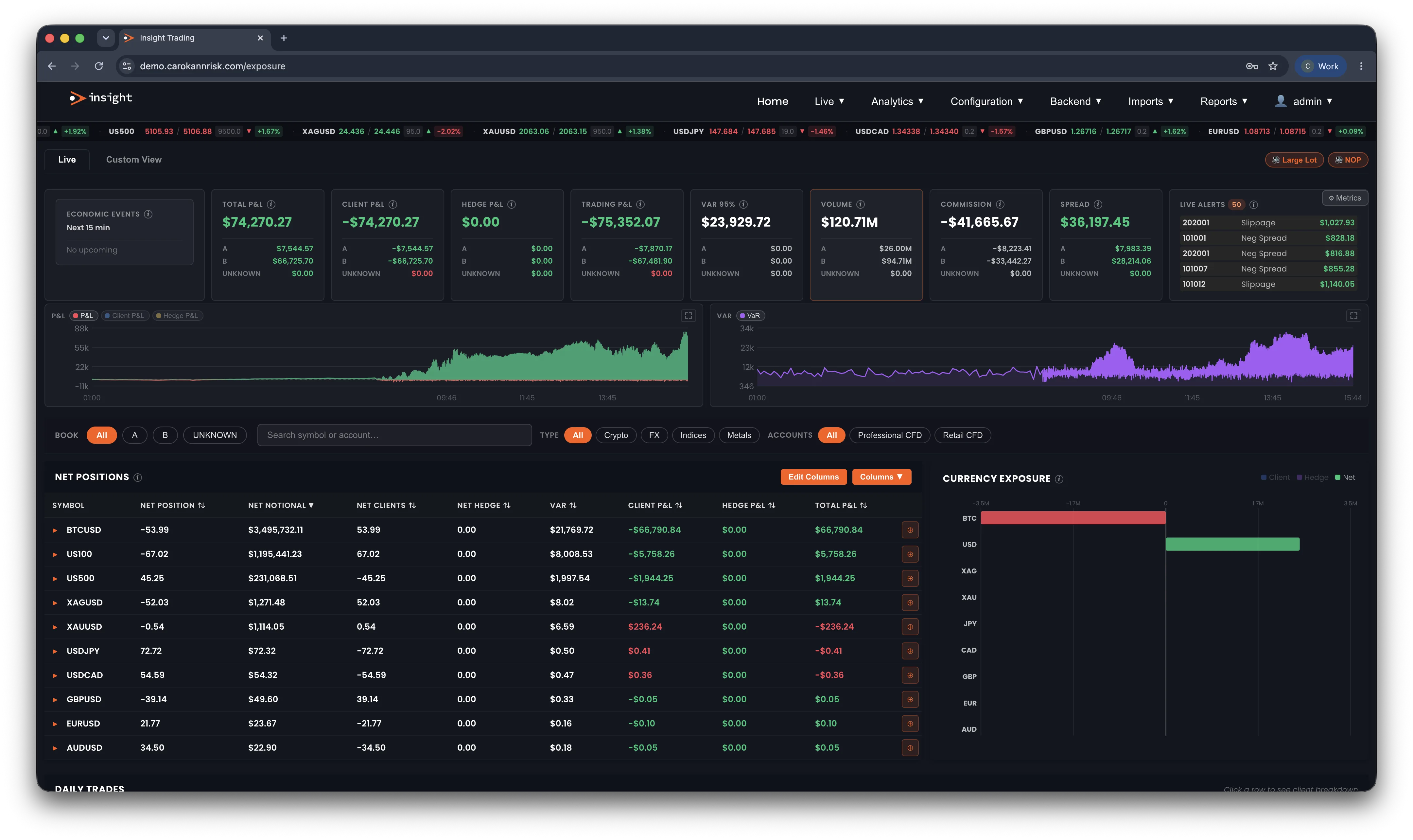Screen dimensions: 1413x840
Task: Expand the P&L chart to fullscreen
Action: pyautogui.click(x=689, y=316)
